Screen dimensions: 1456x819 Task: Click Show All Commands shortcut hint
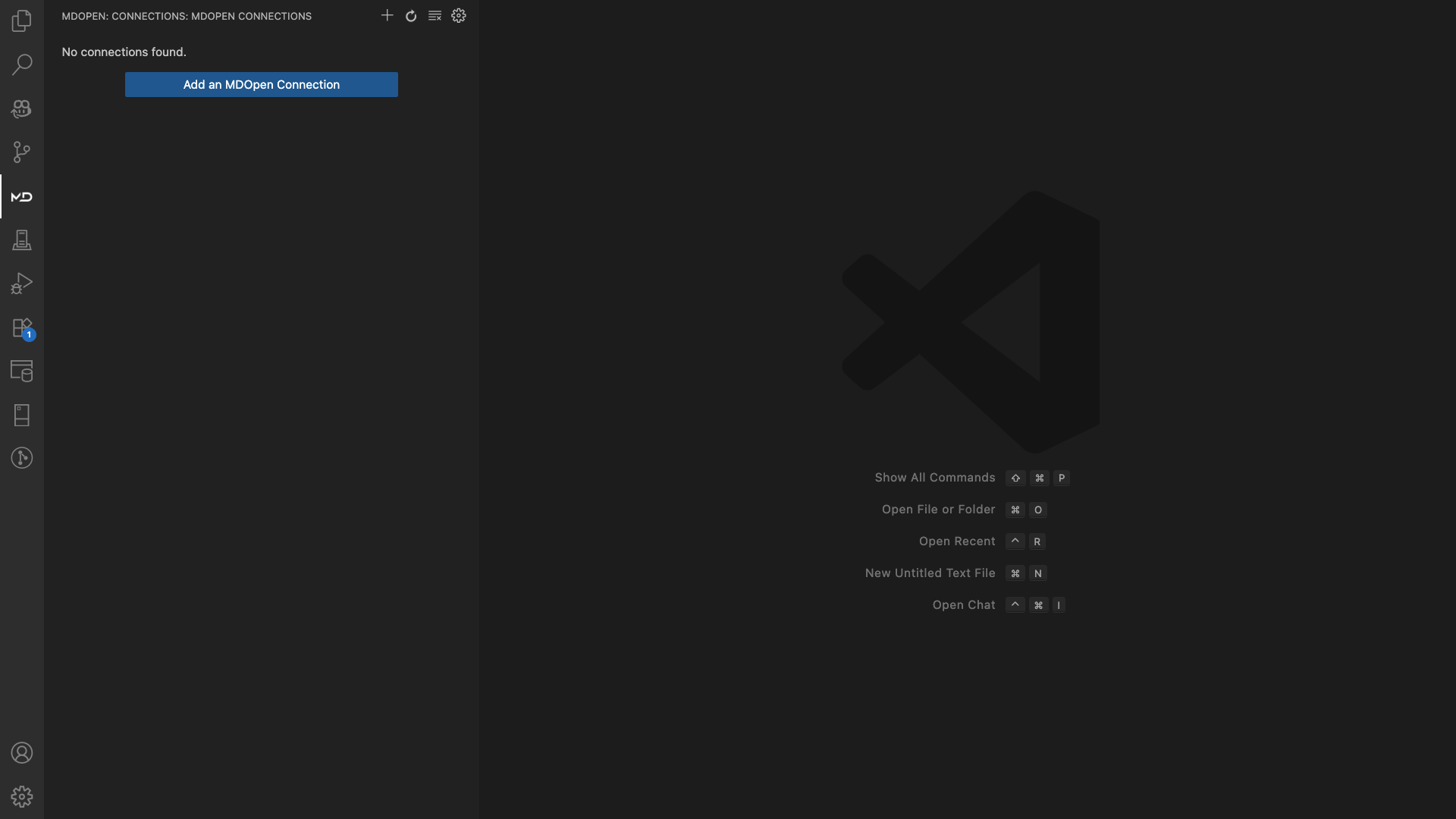coord(934,478)
